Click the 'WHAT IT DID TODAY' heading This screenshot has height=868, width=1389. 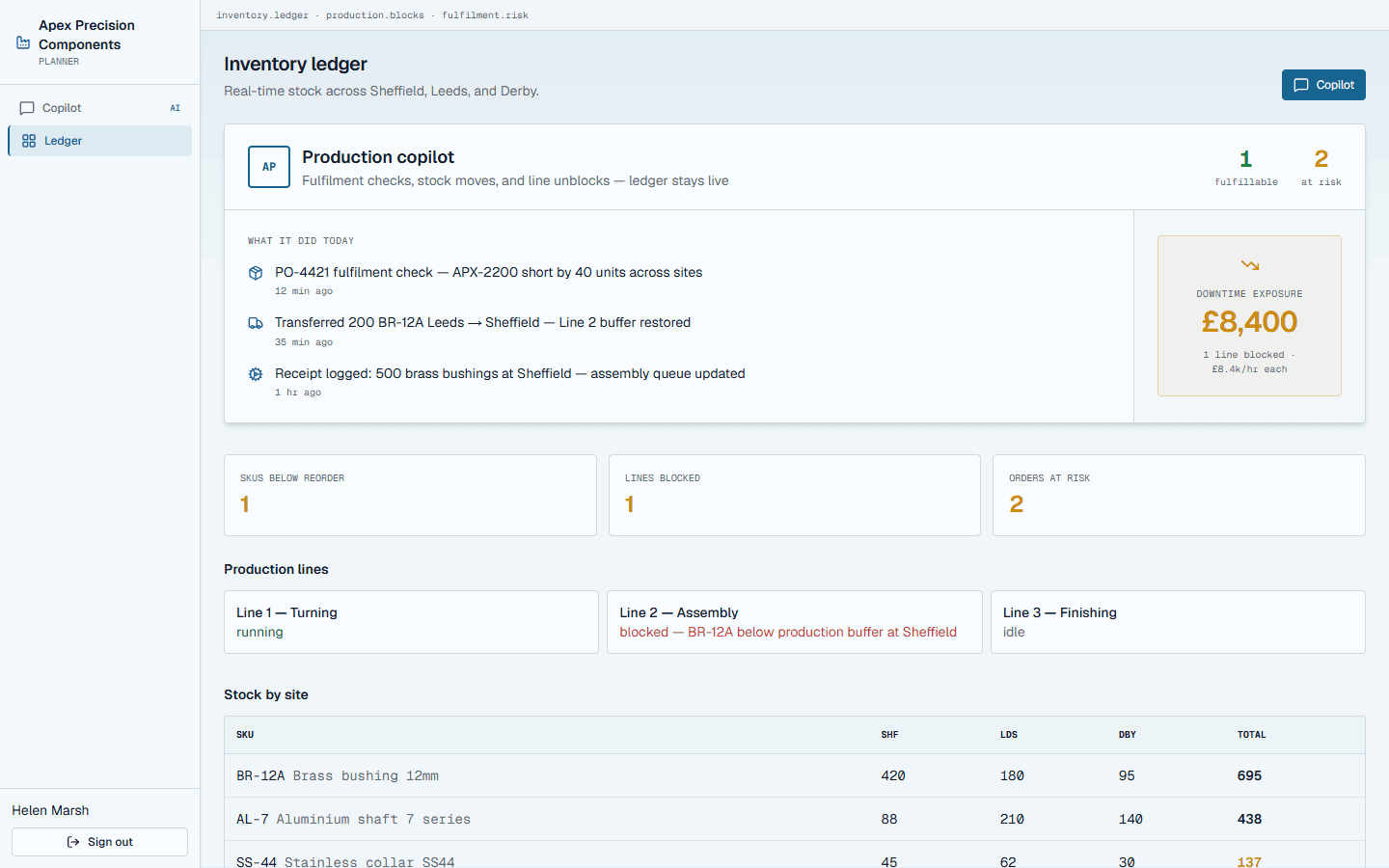pos(301,241)
